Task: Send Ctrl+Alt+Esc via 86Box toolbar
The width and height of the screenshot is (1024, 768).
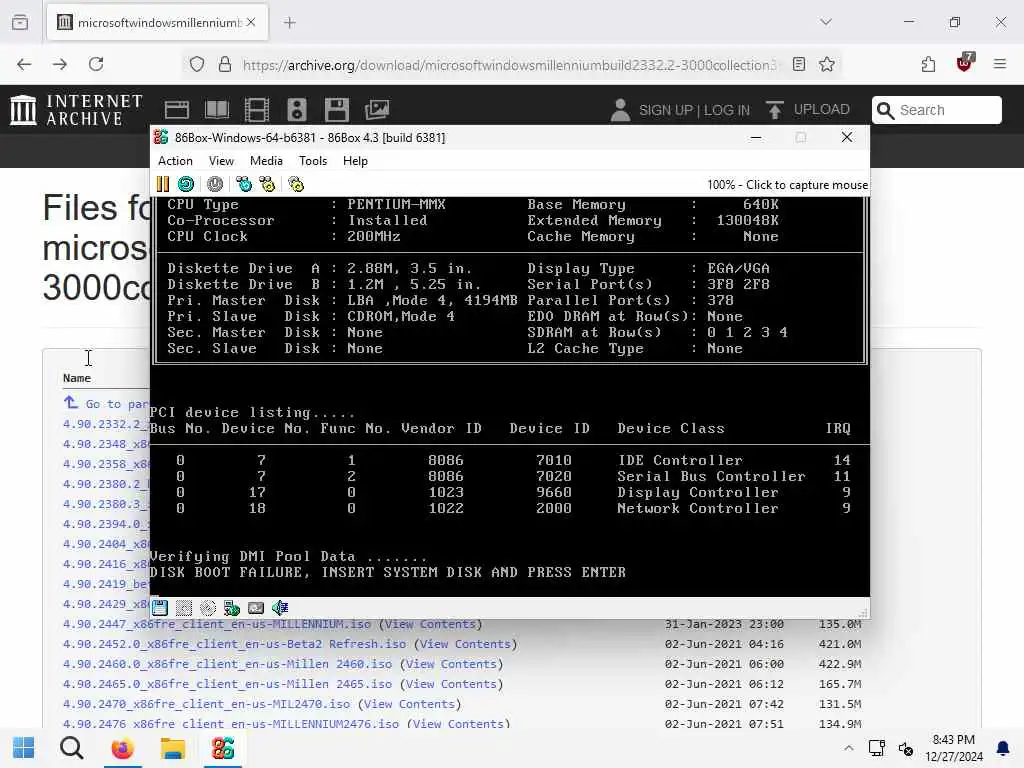Action: click(267, 185)
